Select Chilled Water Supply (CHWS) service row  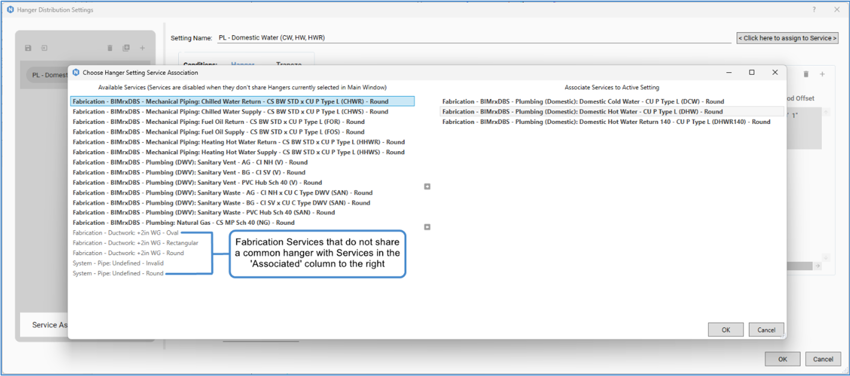point(242,112)
